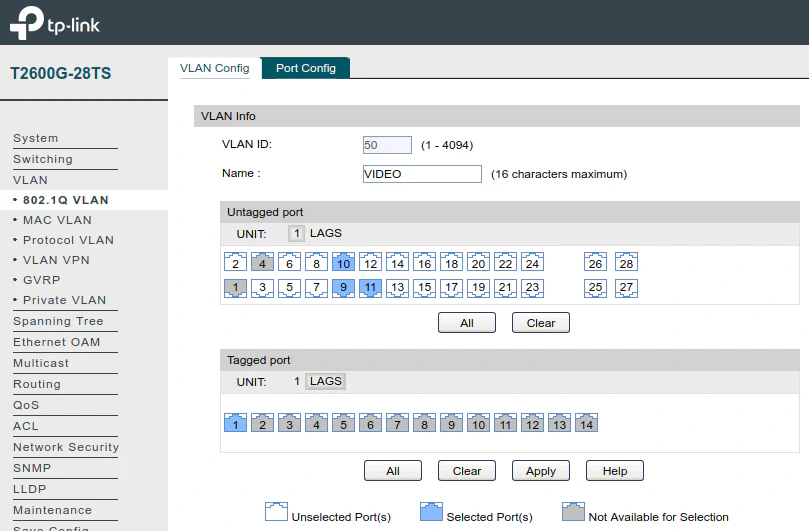Select untagged port 26 icon
The width and height of the screenshot is (809, 531).
pyautogui.click(x=595, y=262)
